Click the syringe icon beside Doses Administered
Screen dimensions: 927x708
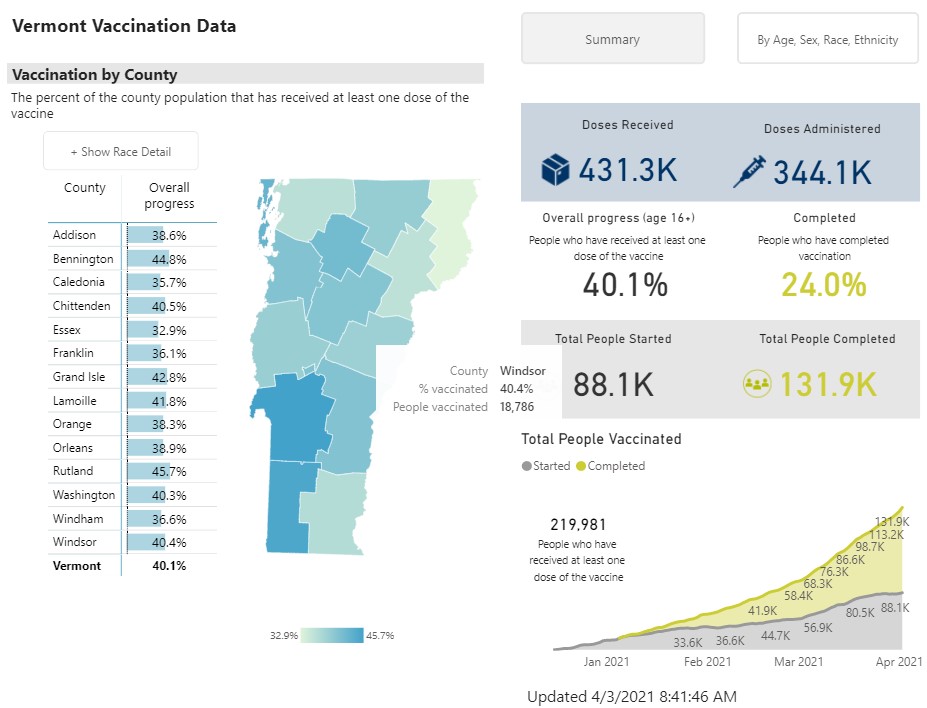[x=750, y=171]
